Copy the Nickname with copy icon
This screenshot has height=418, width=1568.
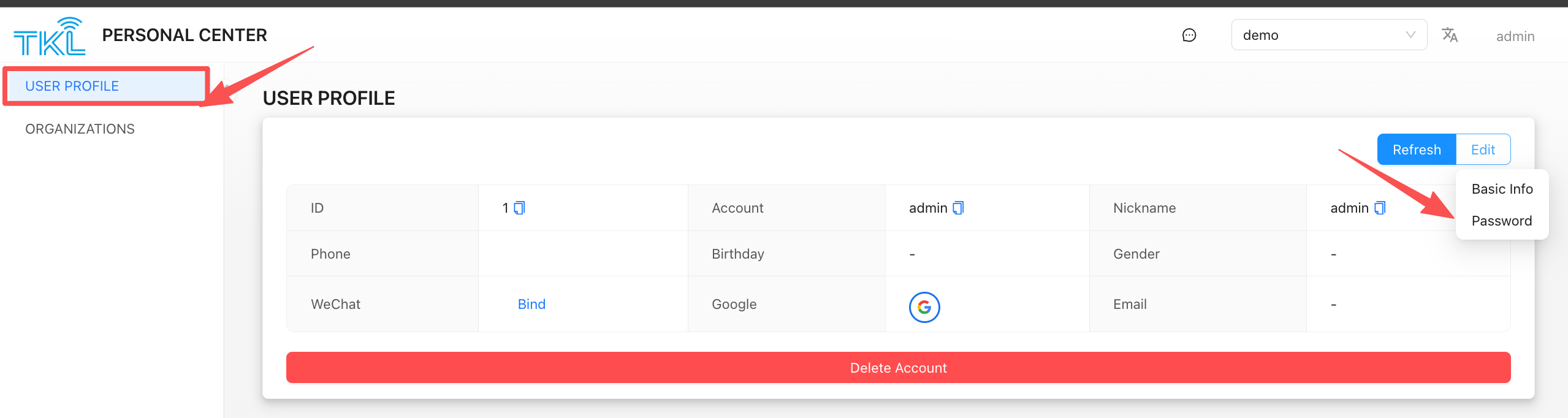tap(1380, 208)
